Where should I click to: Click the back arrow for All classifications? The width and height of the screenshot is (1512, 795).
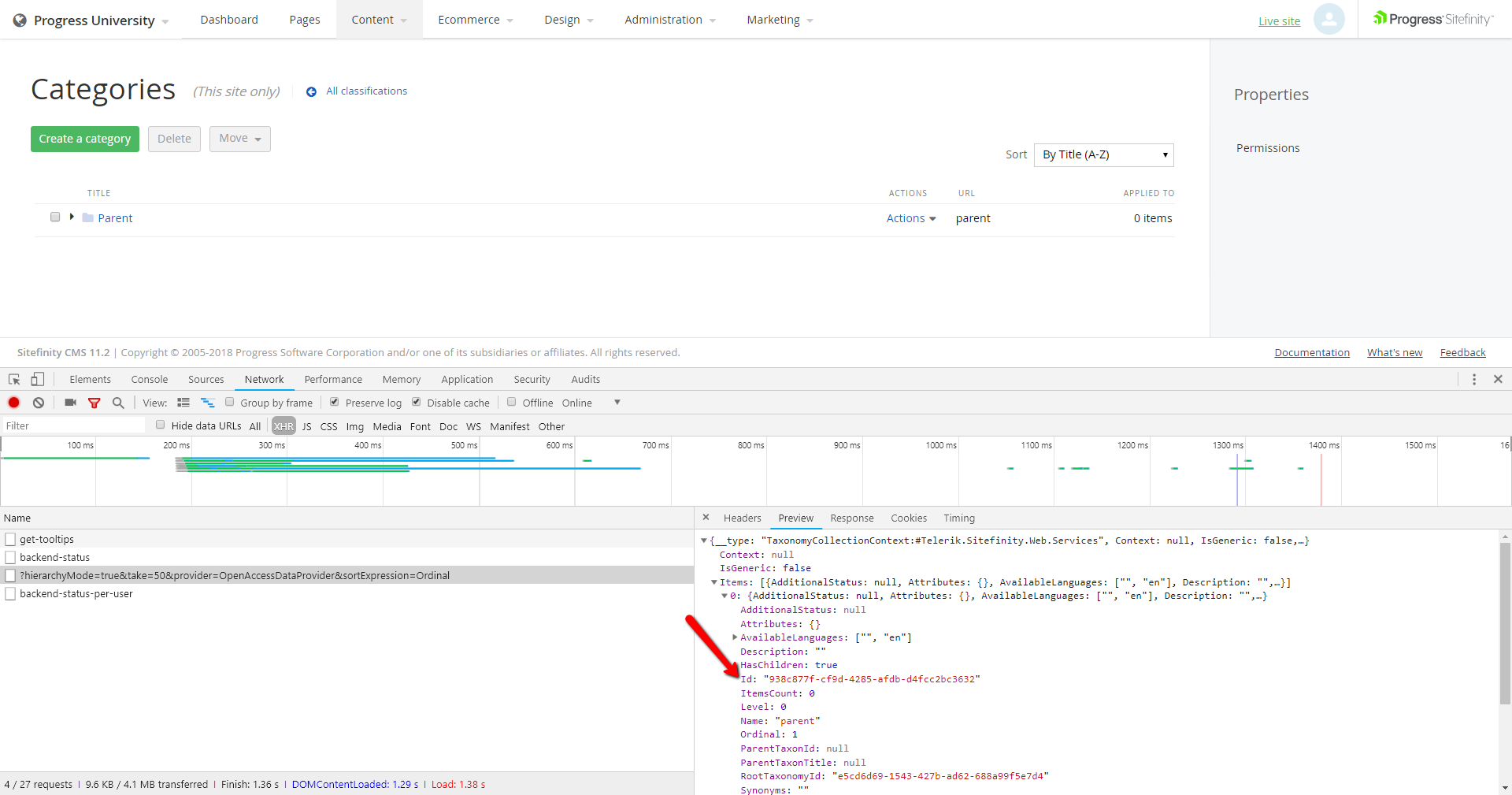tap(311, 92)
